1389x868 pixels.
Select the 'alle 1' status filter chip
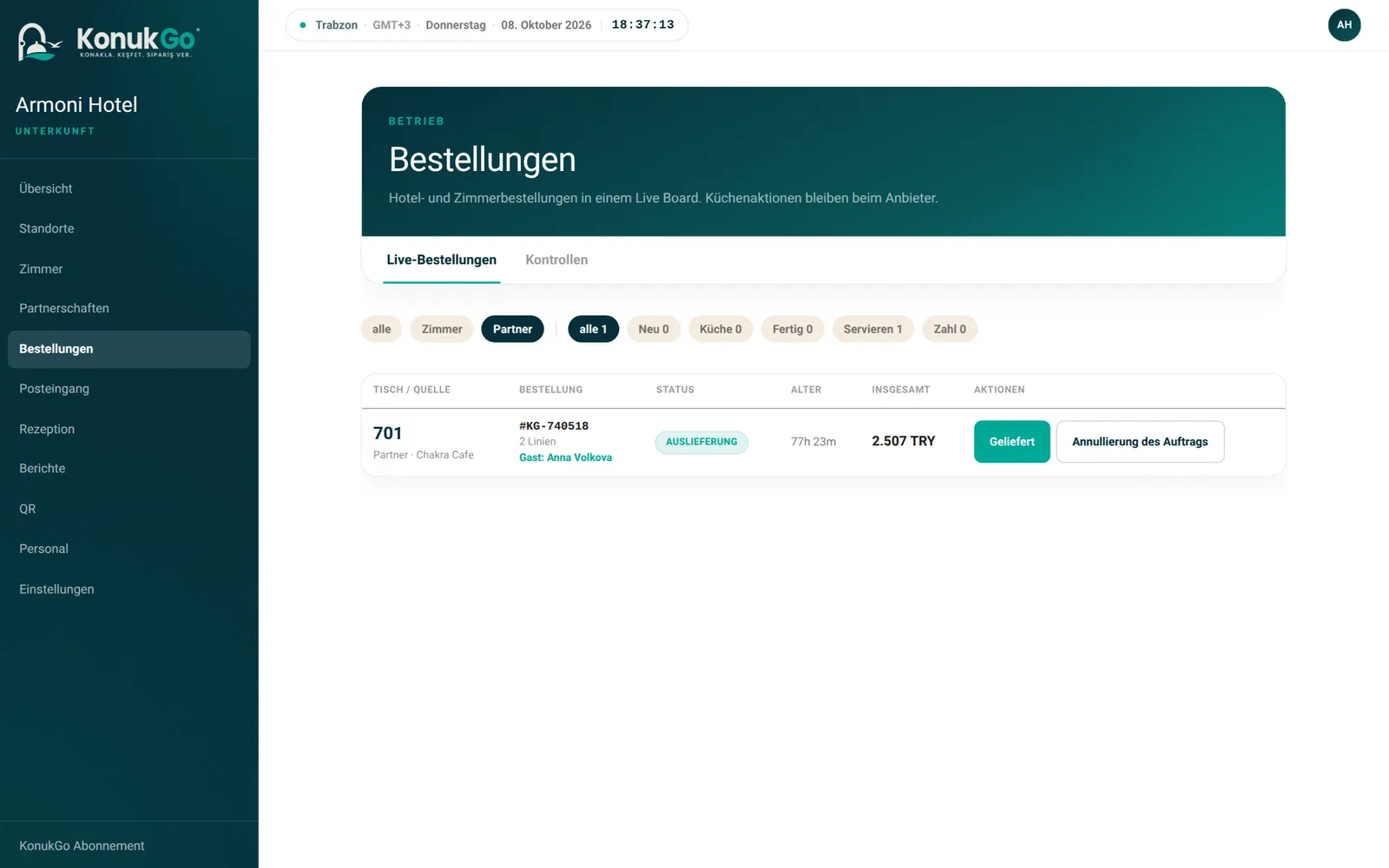tap(593, 329)
